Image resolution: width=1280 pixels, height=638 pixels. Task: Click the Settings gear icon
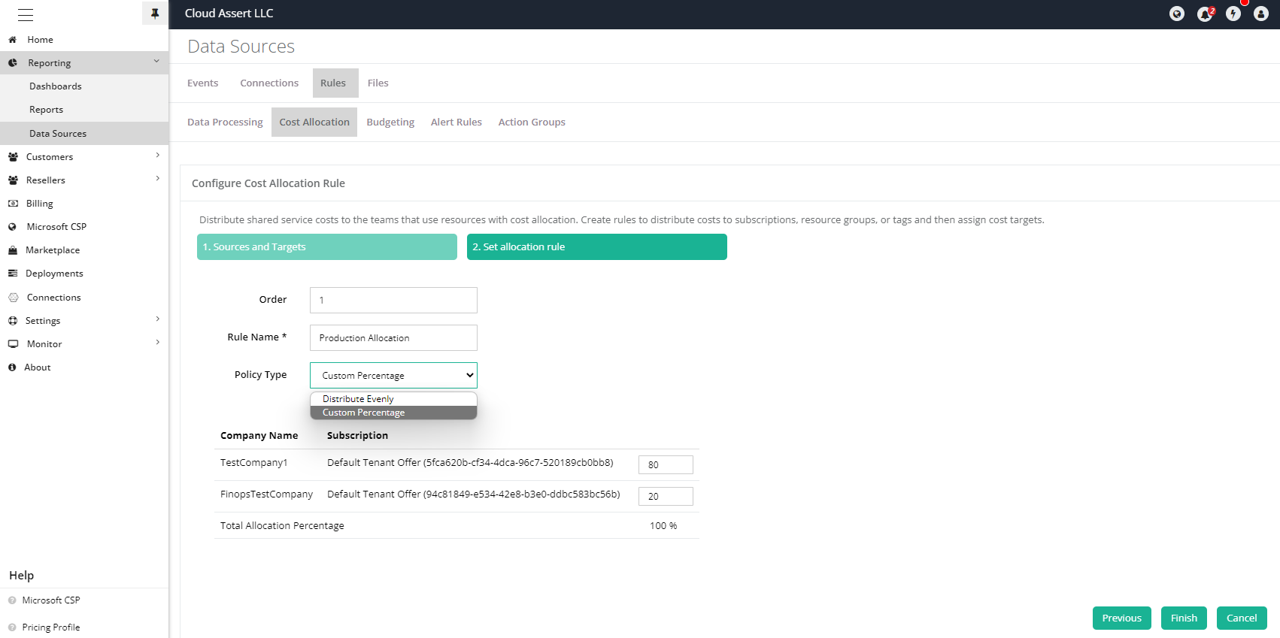click(13, 321)
